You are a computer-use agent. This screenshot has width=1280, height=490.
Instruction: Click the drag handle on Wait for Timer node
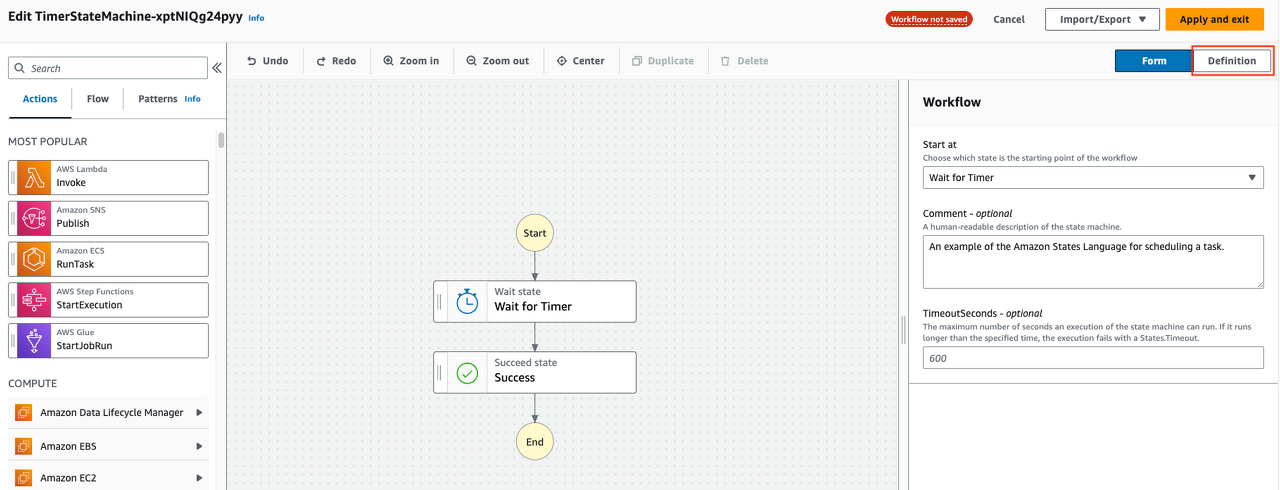click(x=440, y=302)
